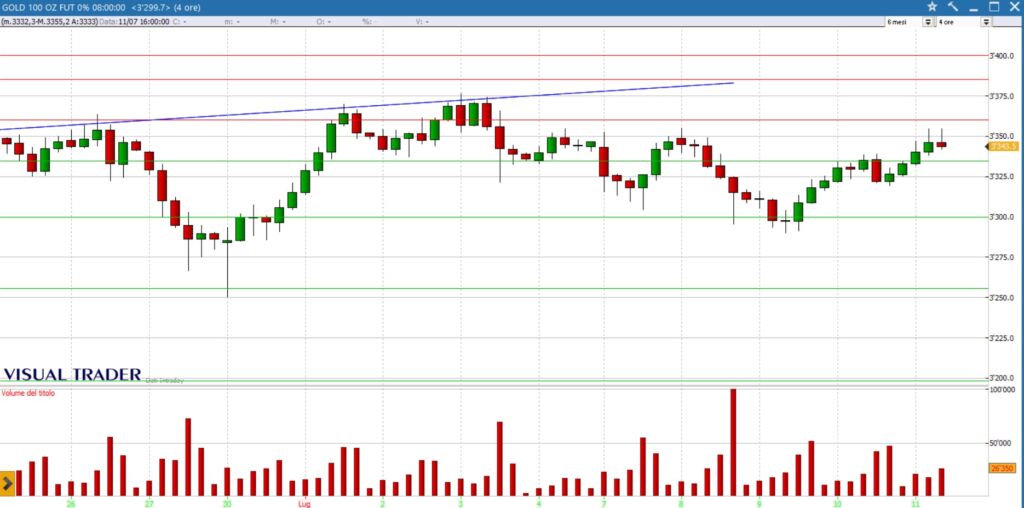1024x508 pixels.
Task: Click the "C:" close value field
Action: tap(180, 22)
